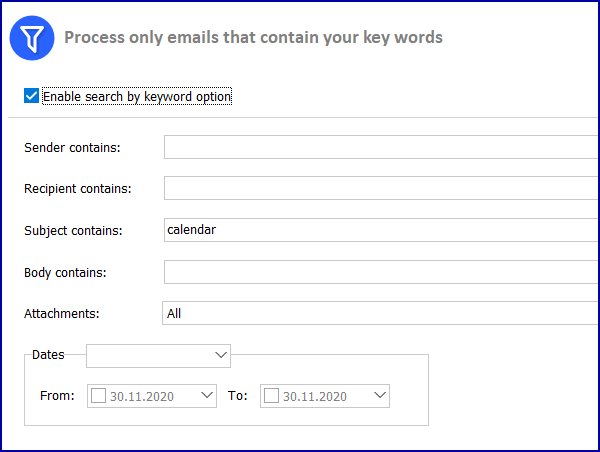Click the Subject contains field with calendar
Screen dimensions: 600x452
(x=382, y=230)
